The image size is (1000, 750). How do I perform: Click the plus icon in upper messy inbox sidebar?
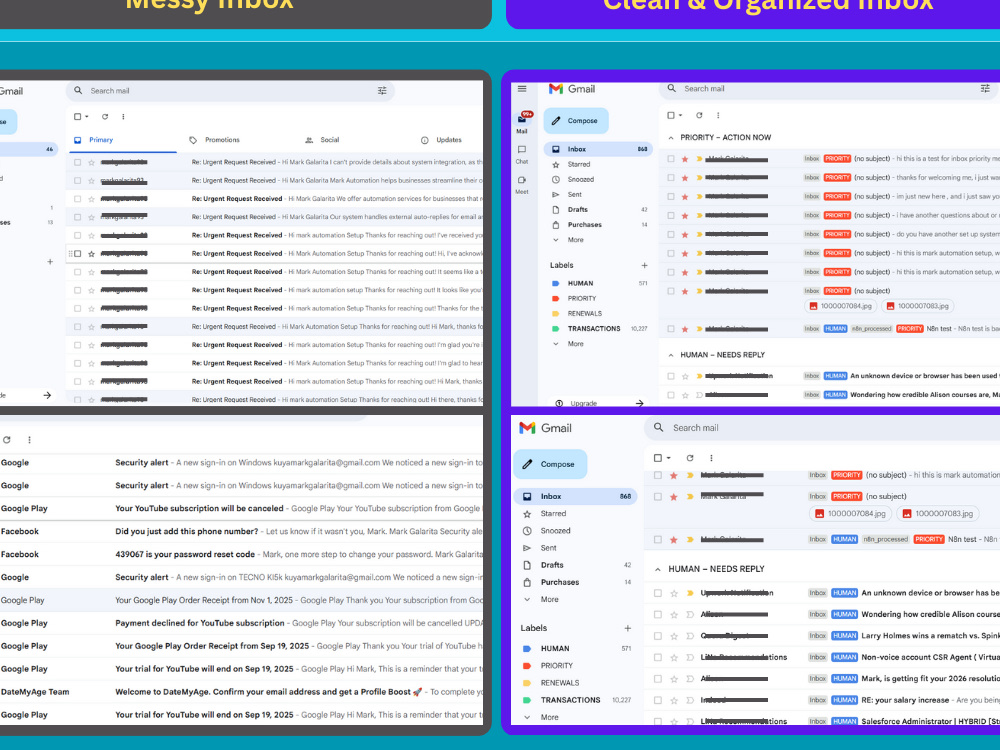click(x=50, y=261)
